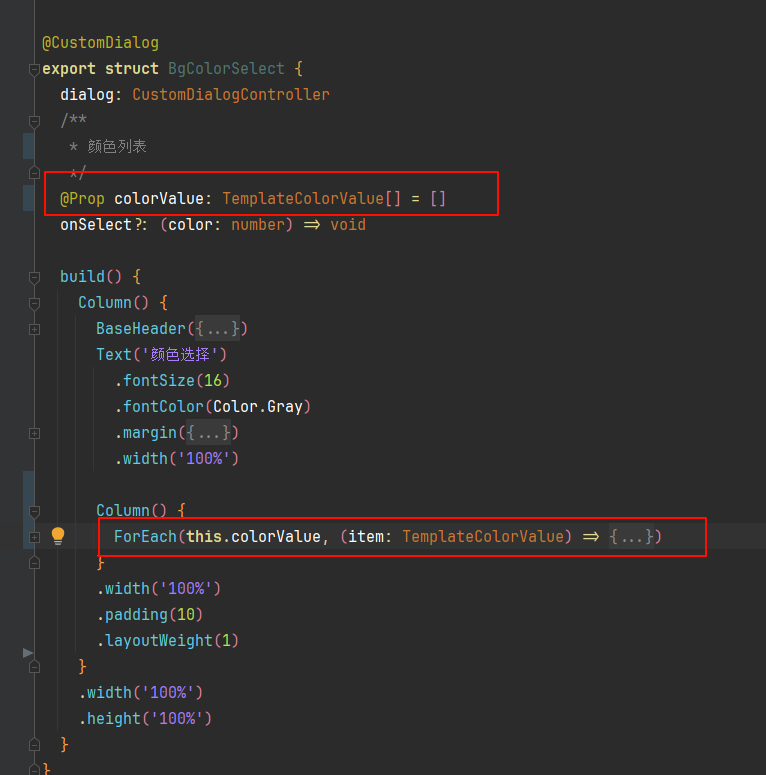Expand the {...} placeholder after ForEach arrow
Viewport: 766px width, 775px height.
632,537
